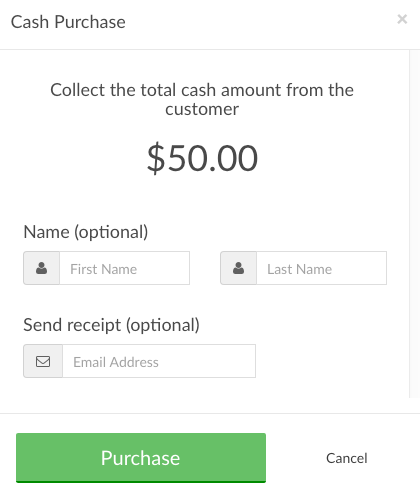Viewport: 420px width, 498px height.
Task: Click the blank header area beside the title
Action: pyautogui.click(x=260, y=22)
